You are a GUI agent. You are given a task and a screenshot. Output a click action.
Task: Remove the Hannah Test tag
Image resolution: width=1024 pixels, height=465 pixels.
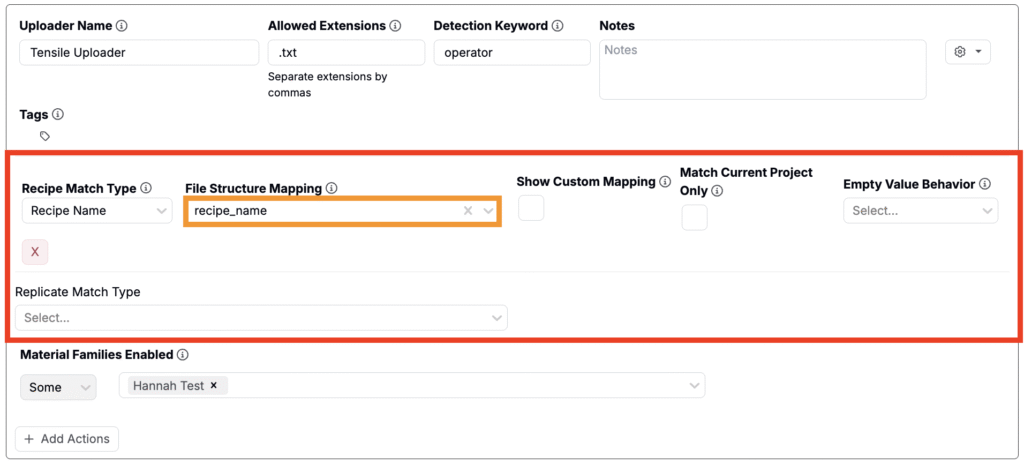(x=214, y=385)
